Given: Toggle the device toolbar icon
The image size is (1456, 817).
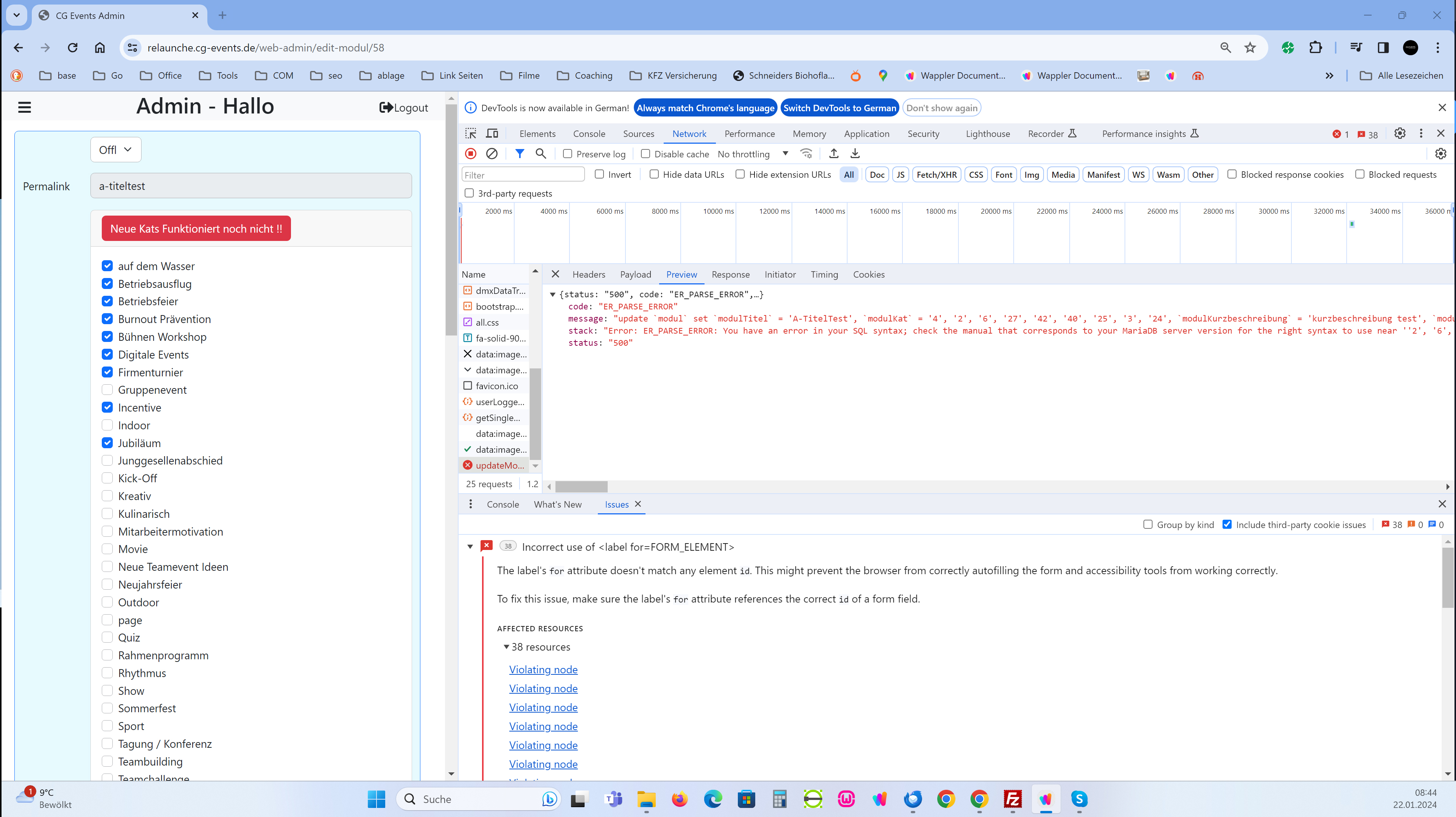Looking at the screenshot, I should coord(492,134).
